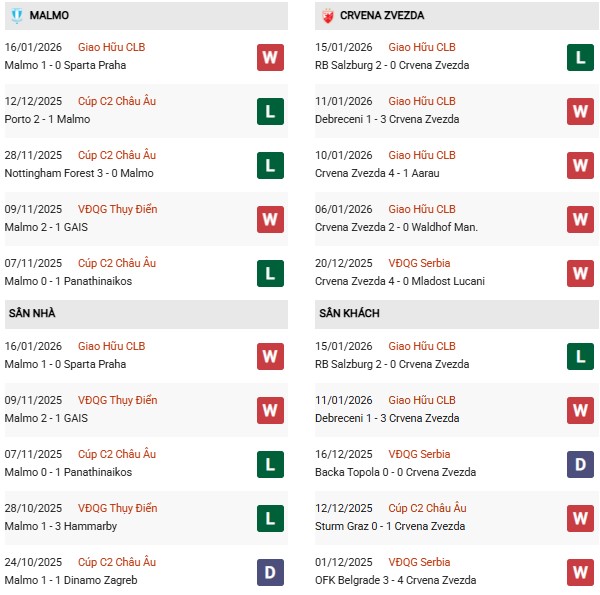Viewport: 600px width, 595px height.
Task: Open VĐQG Serbia link above Mladost Lucani match
Action: coord(419,263)
